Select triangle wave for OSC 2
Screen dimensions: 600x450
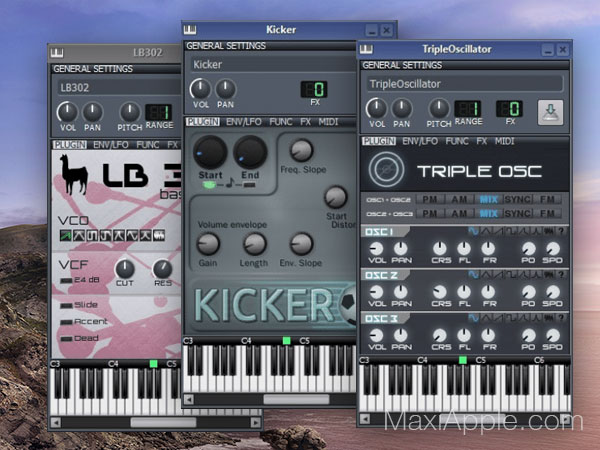(x=486, y=274)
